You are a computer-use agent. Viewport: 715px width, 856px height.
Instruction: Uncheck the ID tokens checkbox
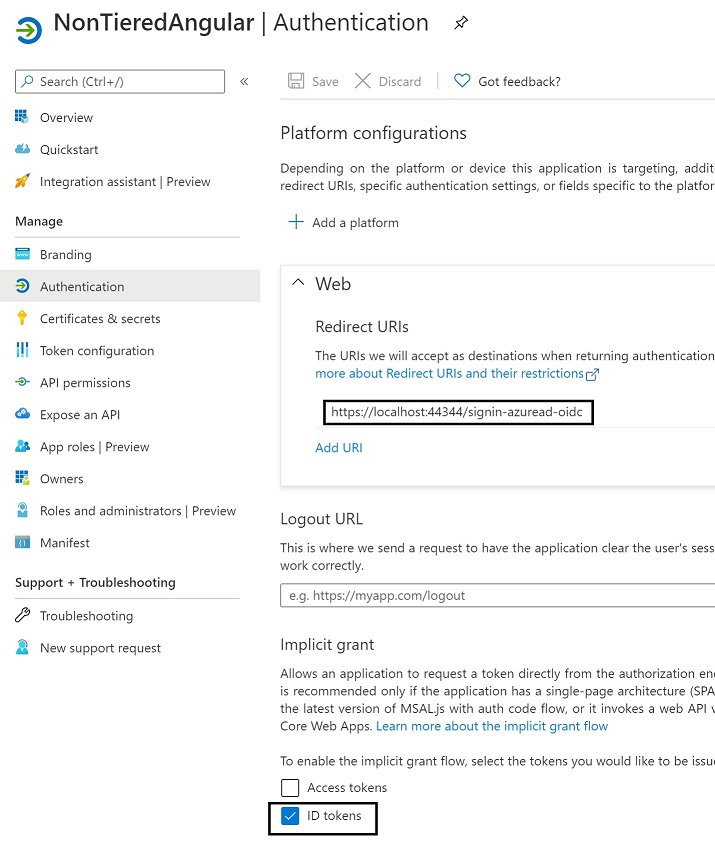[290, 817]
